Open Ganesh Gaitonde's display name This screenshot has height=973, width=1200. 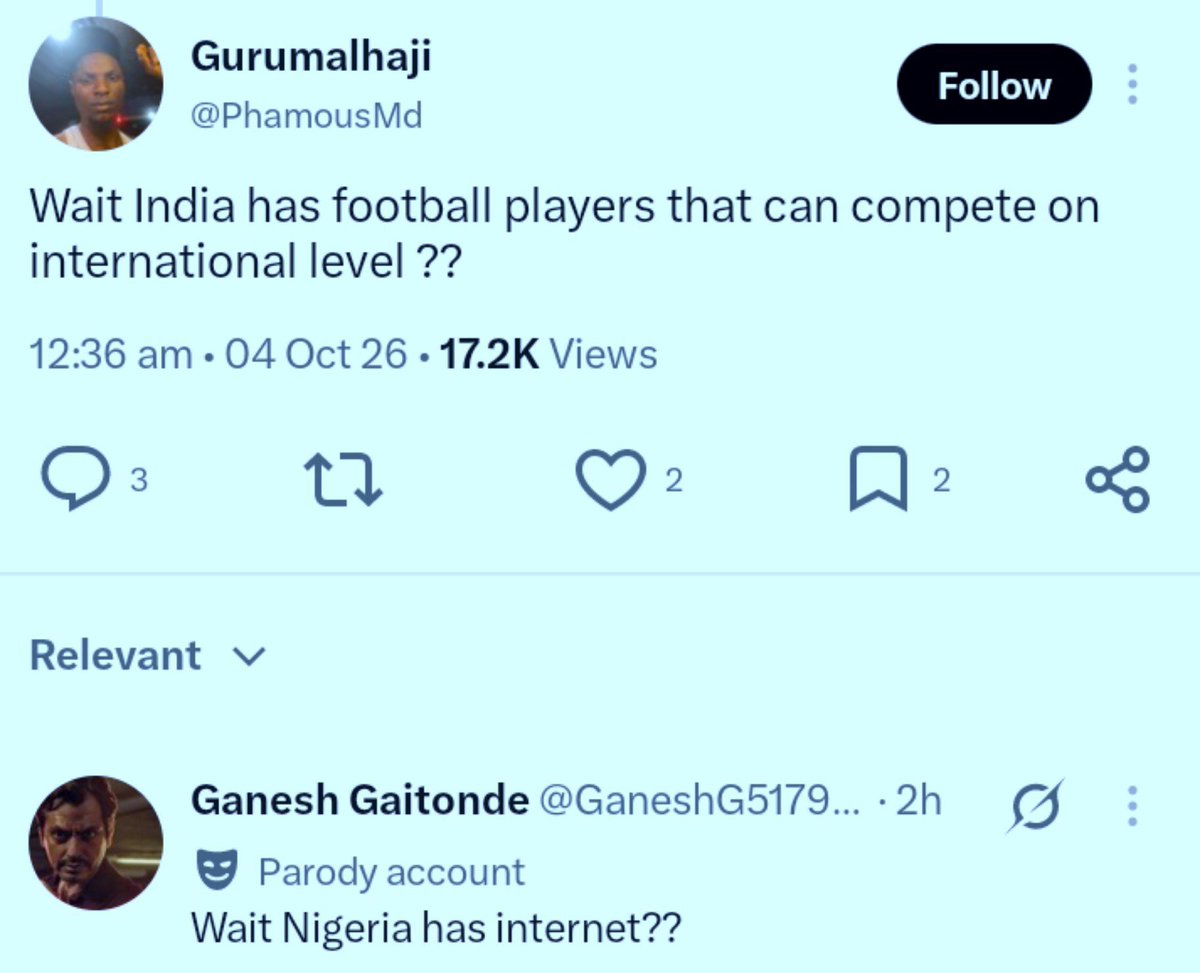pyautogui.click(x=360, y=799)
